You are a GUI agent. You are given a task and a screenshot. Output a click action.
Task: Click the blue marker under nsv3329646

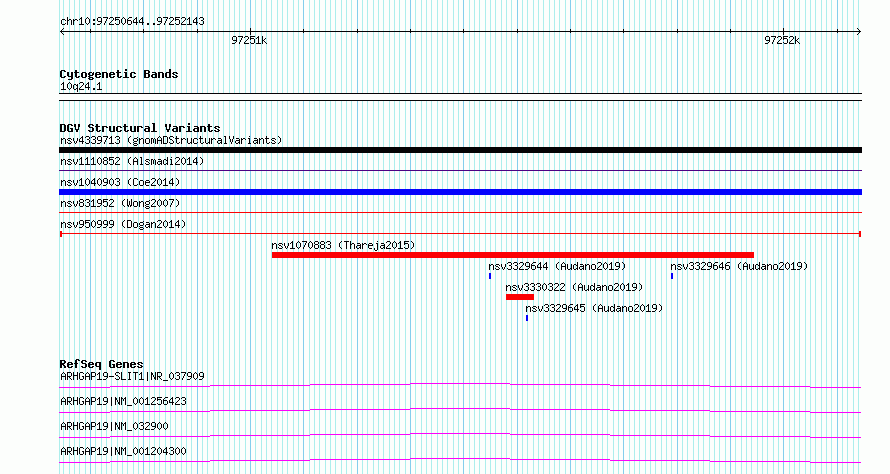672,276
